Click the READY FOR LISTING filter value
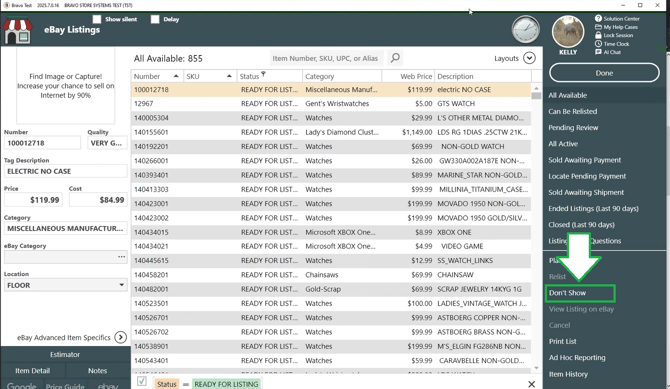 pyautogui.click(x=226, y=384)
